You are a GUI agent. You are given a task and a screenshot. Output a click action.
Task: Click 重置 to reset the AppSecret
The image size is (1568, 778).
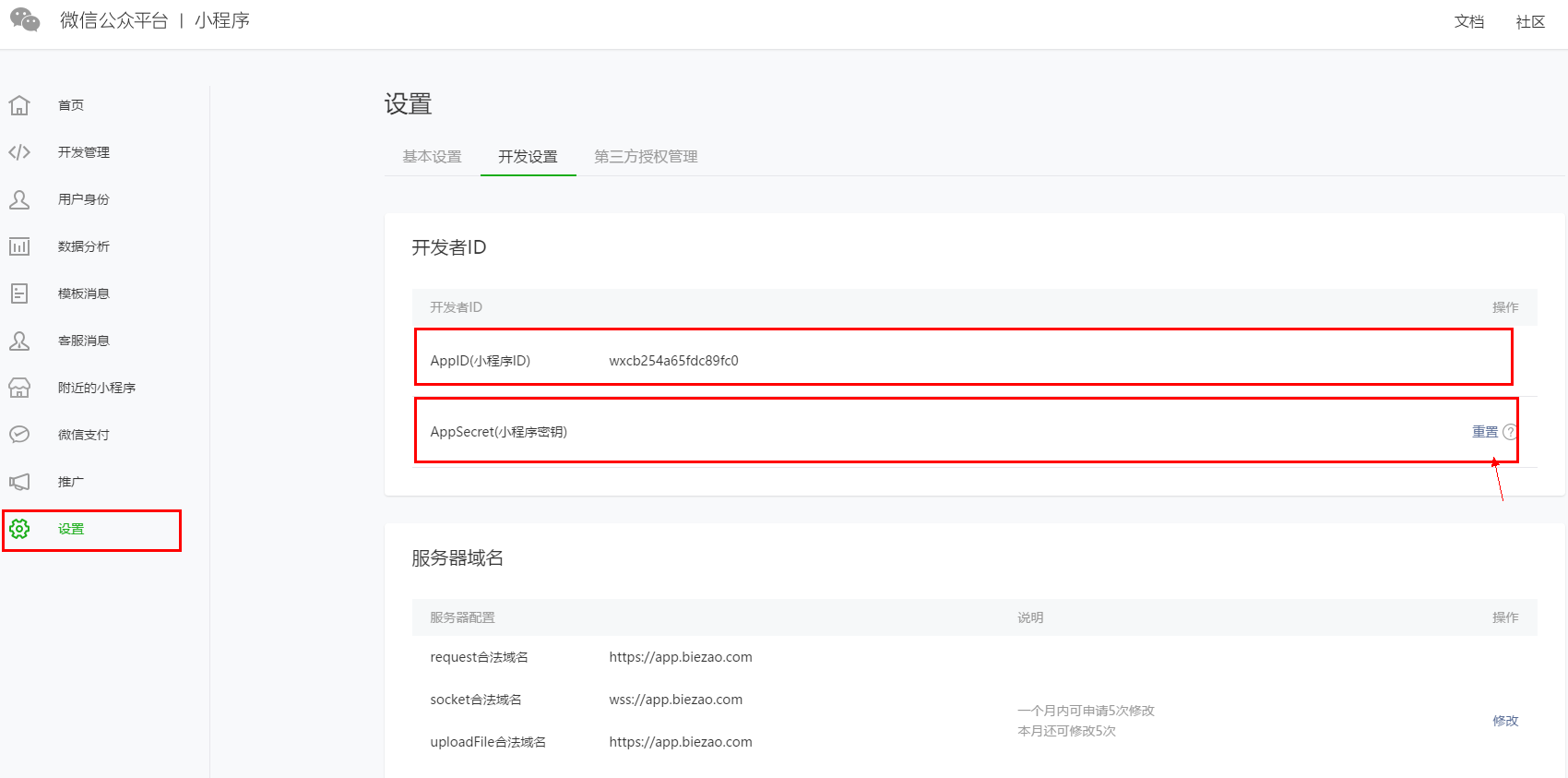pyautogui.click(x=1484, y=432)
